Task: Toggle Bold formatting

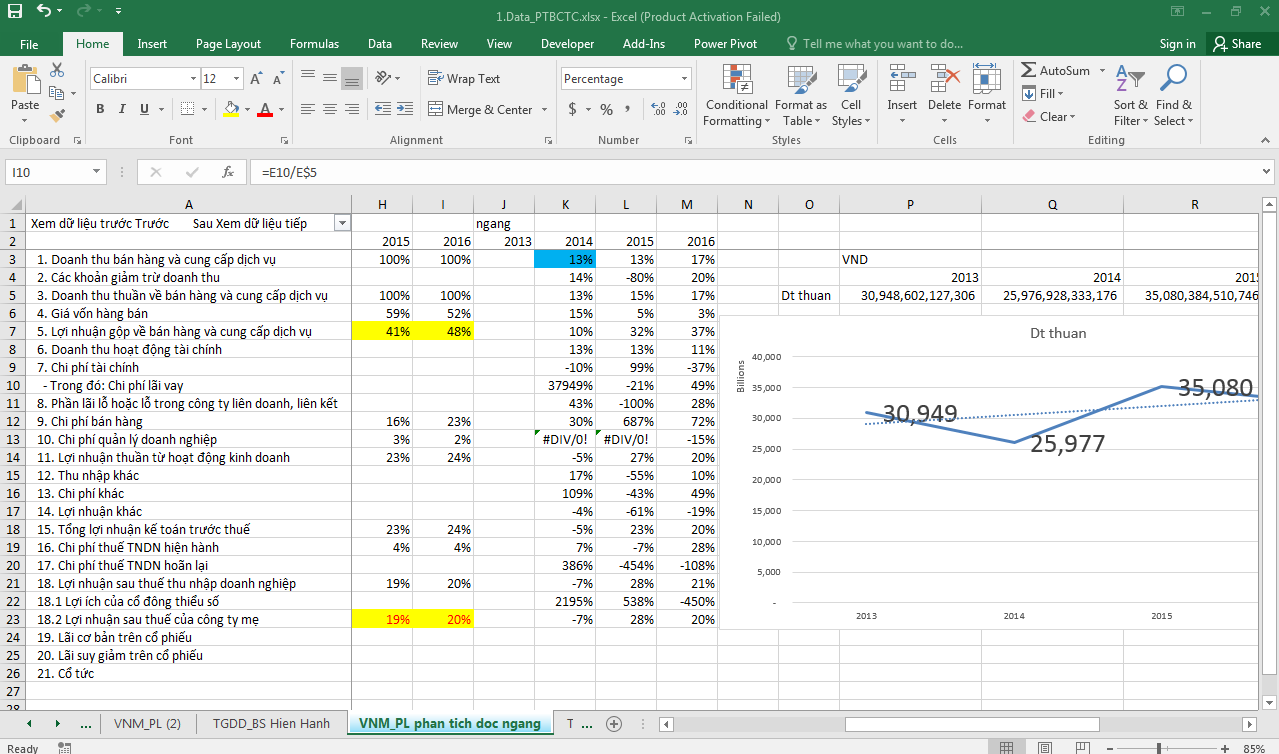Action: (100, 109)
